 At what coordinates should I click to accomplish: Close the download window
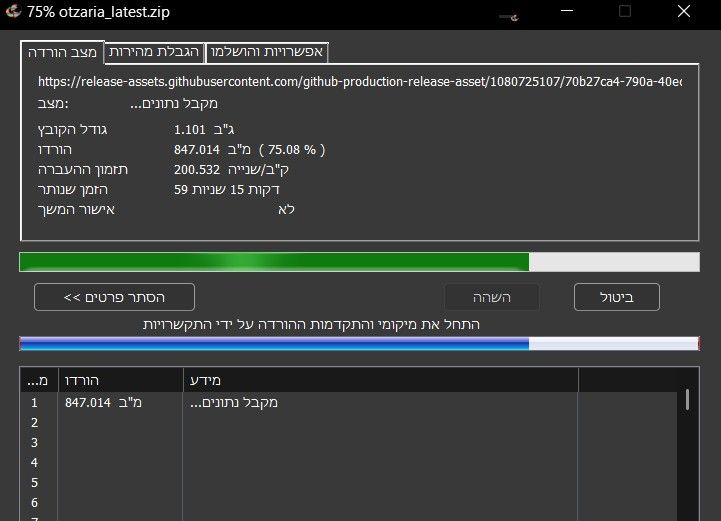[x=684, y=11]
